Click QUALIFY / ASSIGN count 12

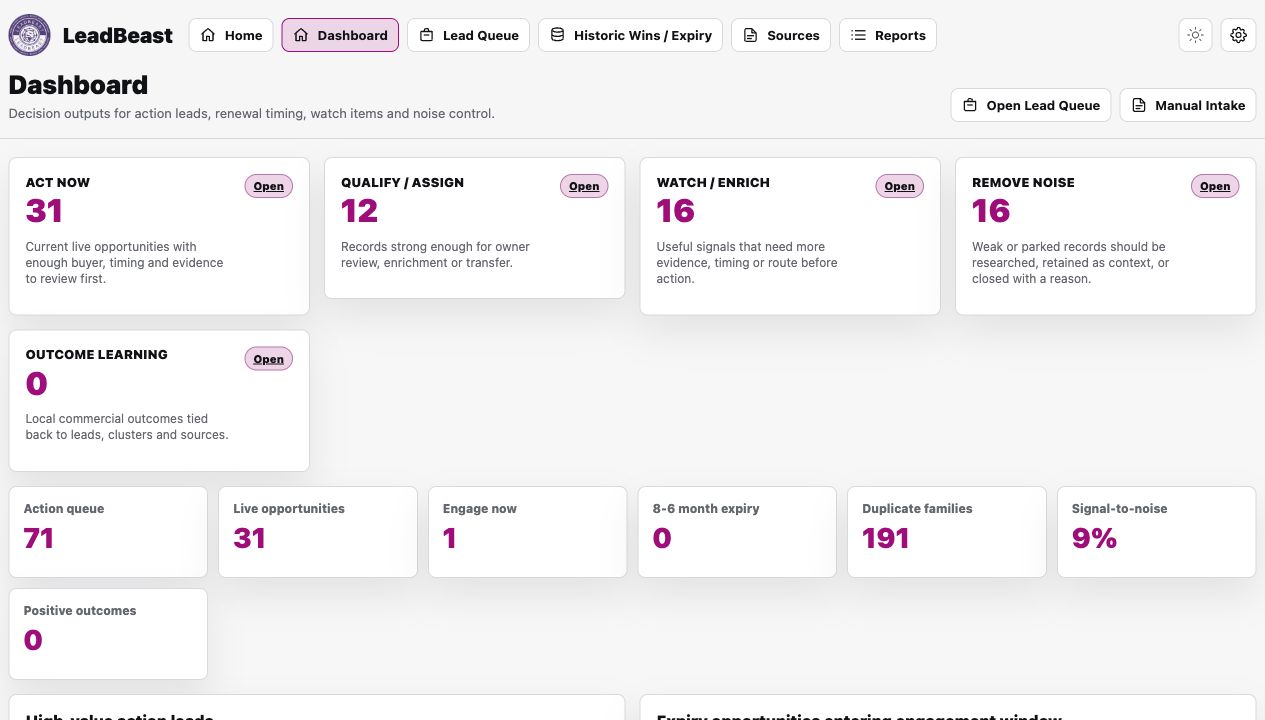point(360,211)
